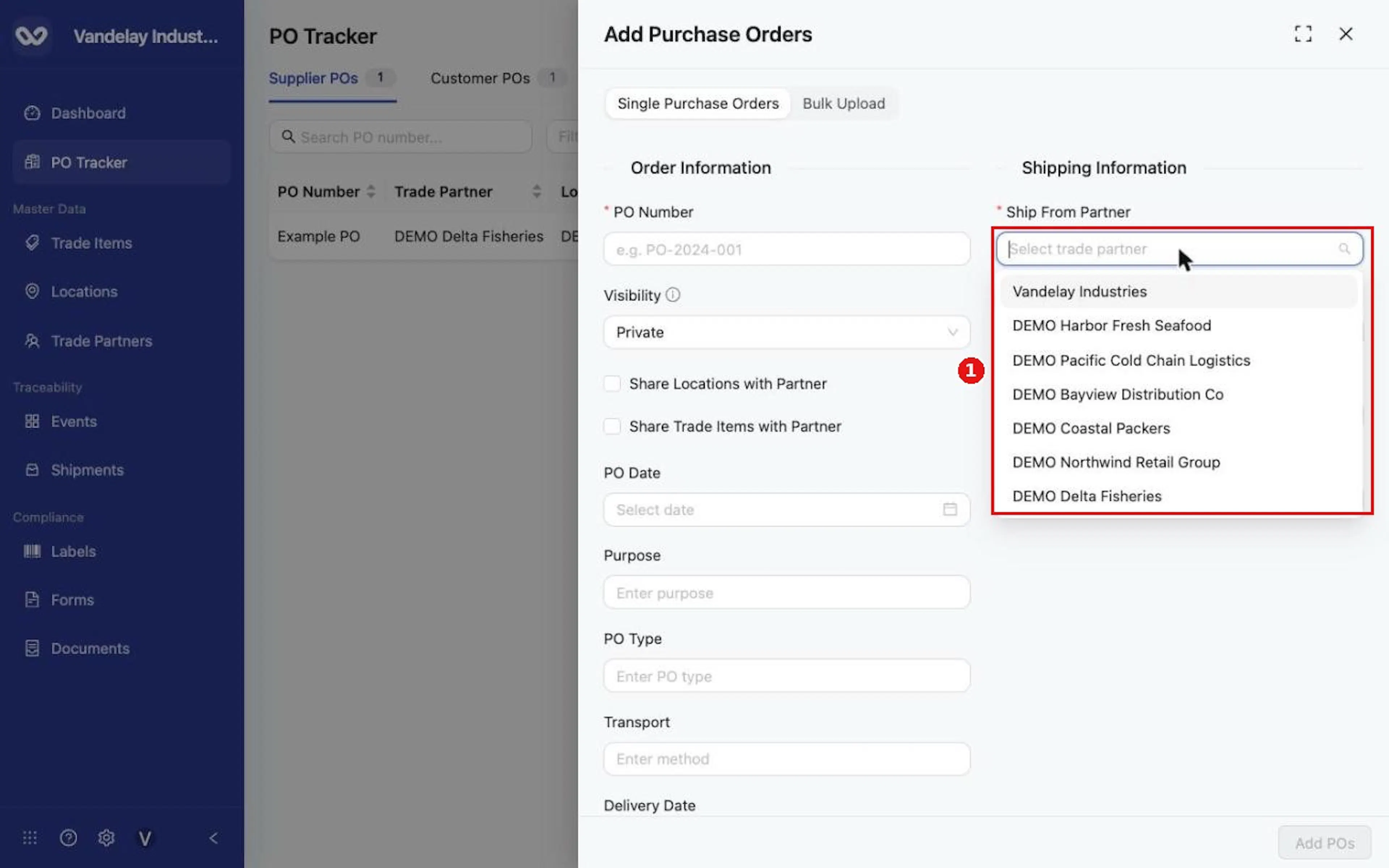Click the Enter PO type input field
Image resolution: width=1389 pixels, height=868 pixels.
[786, 676]
